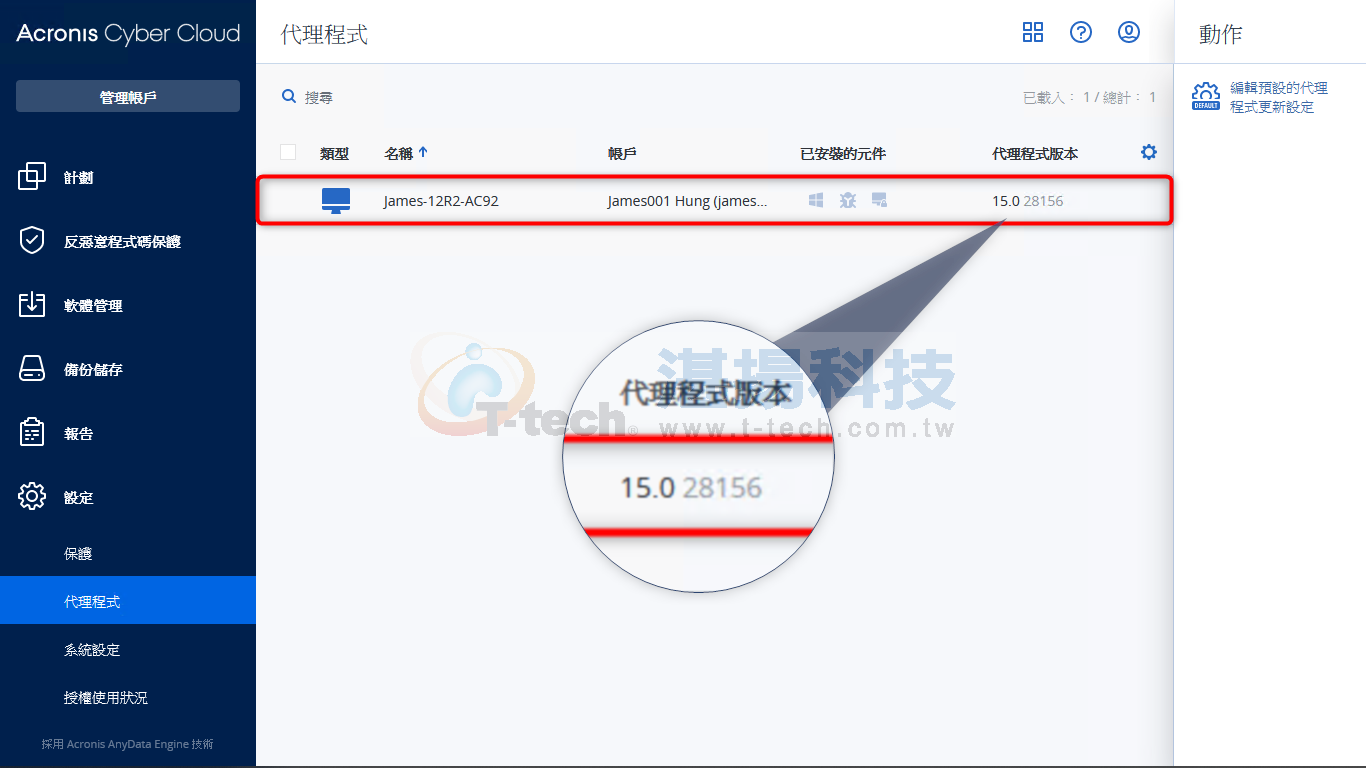Select the 代理程式 submenu item

click(128, 601)
